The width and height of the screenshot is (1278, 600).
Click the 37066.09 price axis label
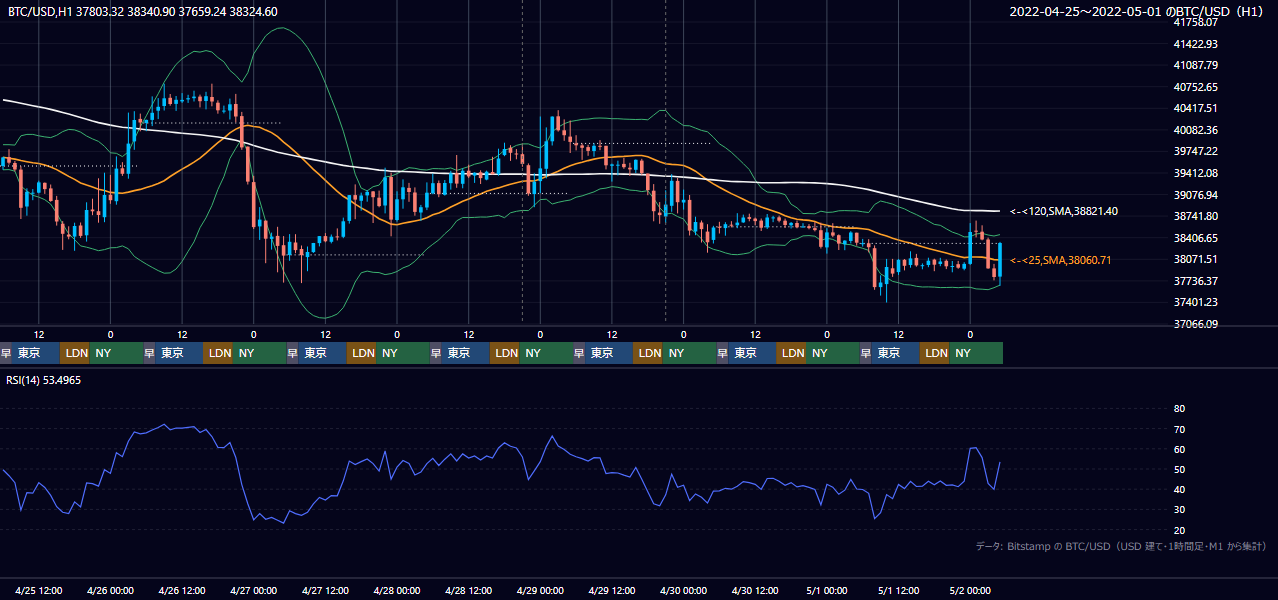pos(1195,324)
